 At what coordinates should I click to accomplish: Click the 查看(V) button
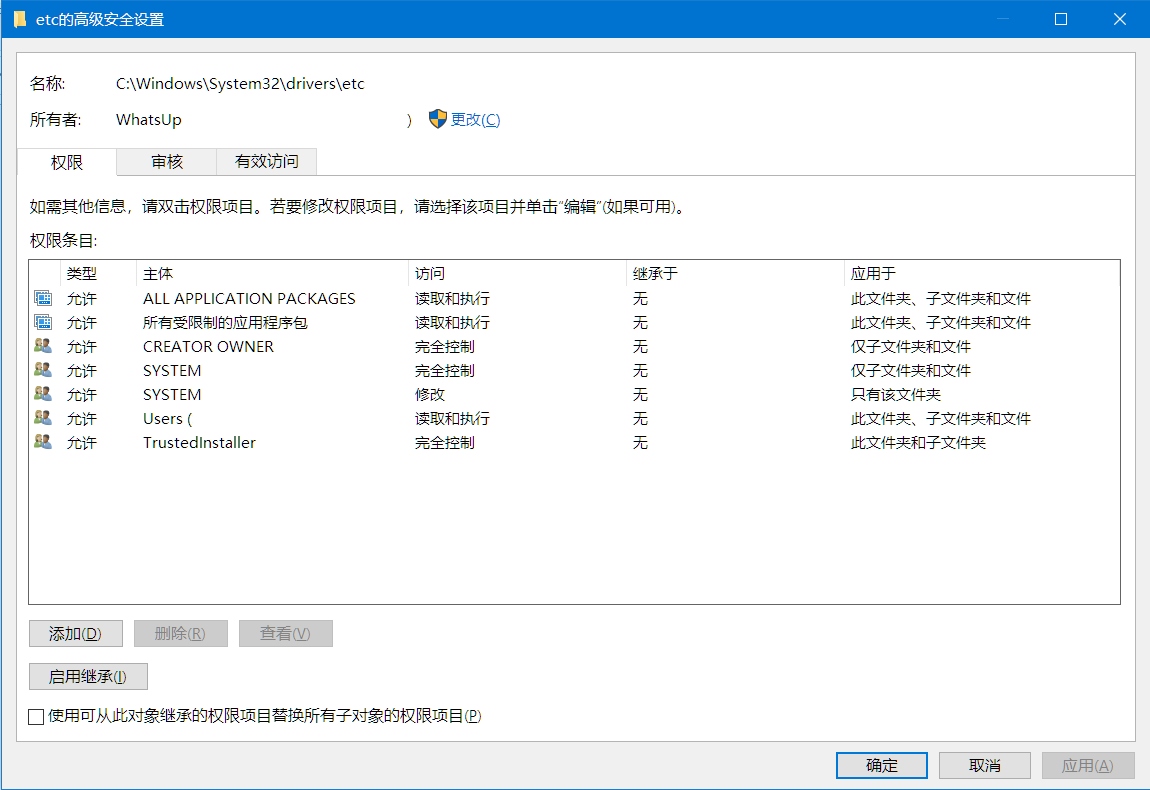[285, 633]
